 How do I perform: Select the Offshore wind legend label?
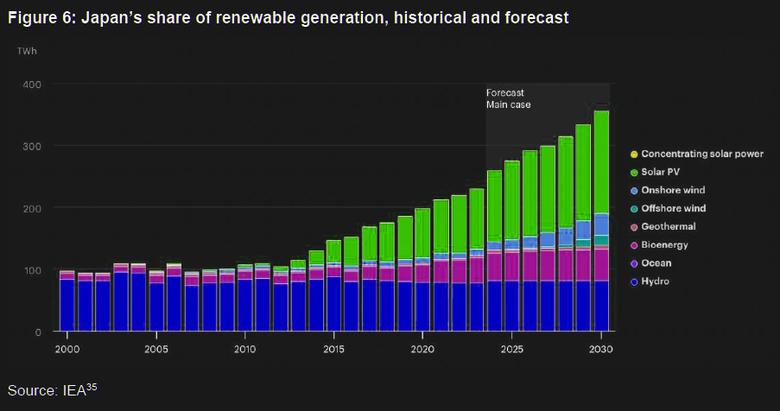(x=674, y=208)
